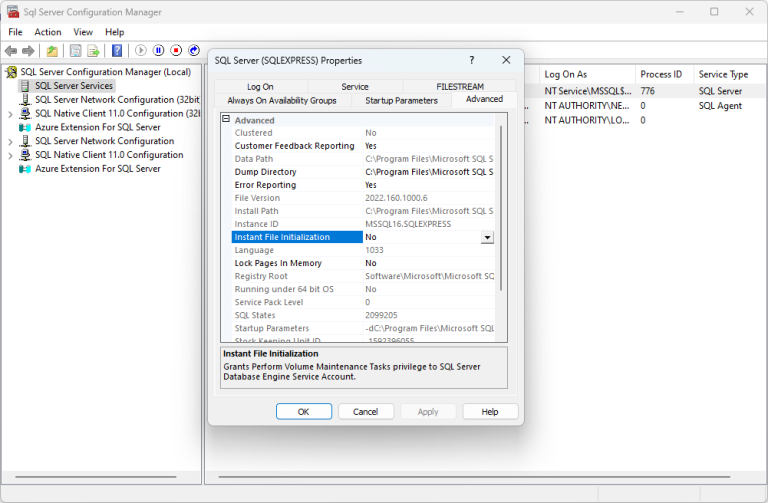Click the Back arrow toolbar icon
The image size is (768, 503).
click(11, 50)
